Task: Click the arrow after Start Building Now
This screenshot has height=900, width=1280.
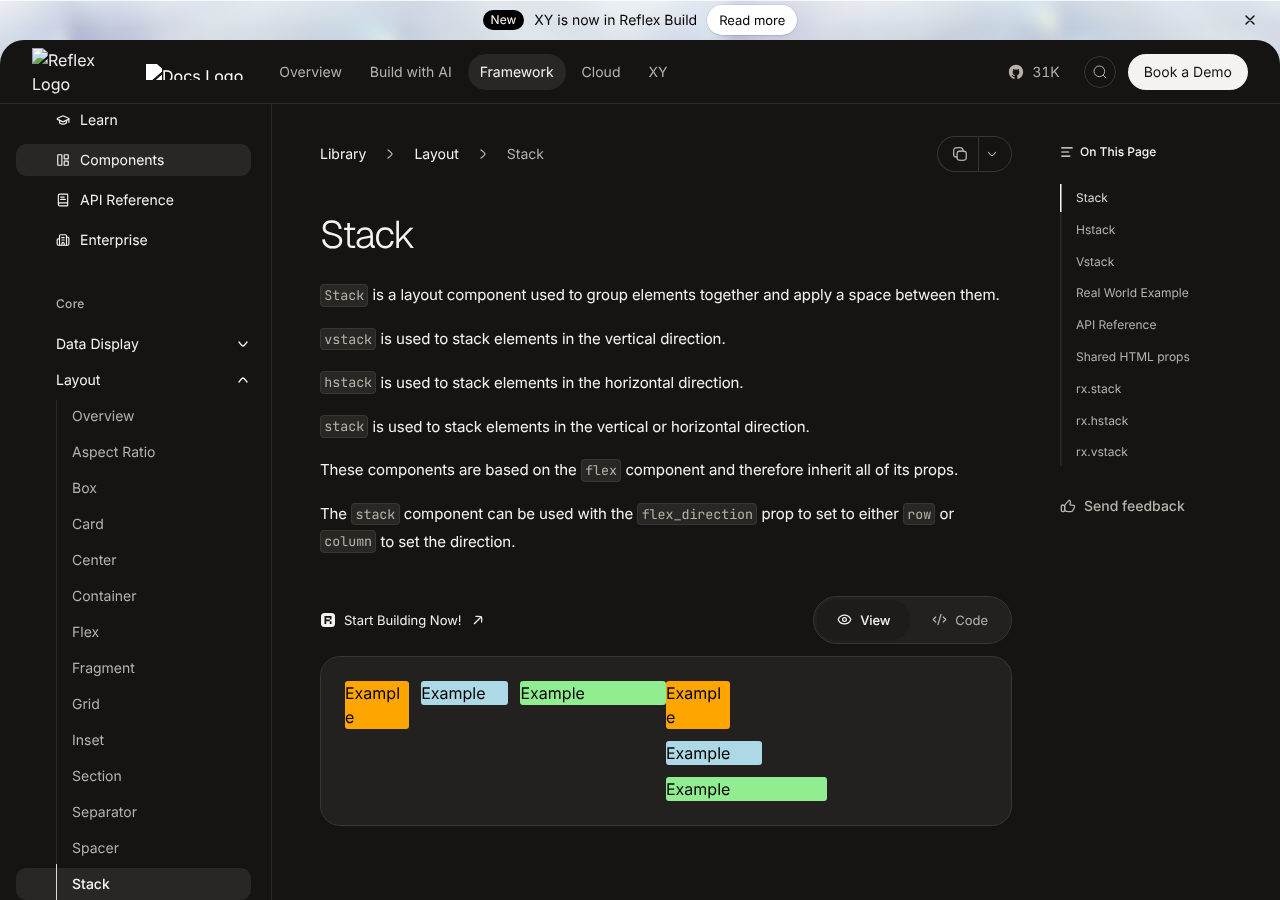Action: (478, 620)
